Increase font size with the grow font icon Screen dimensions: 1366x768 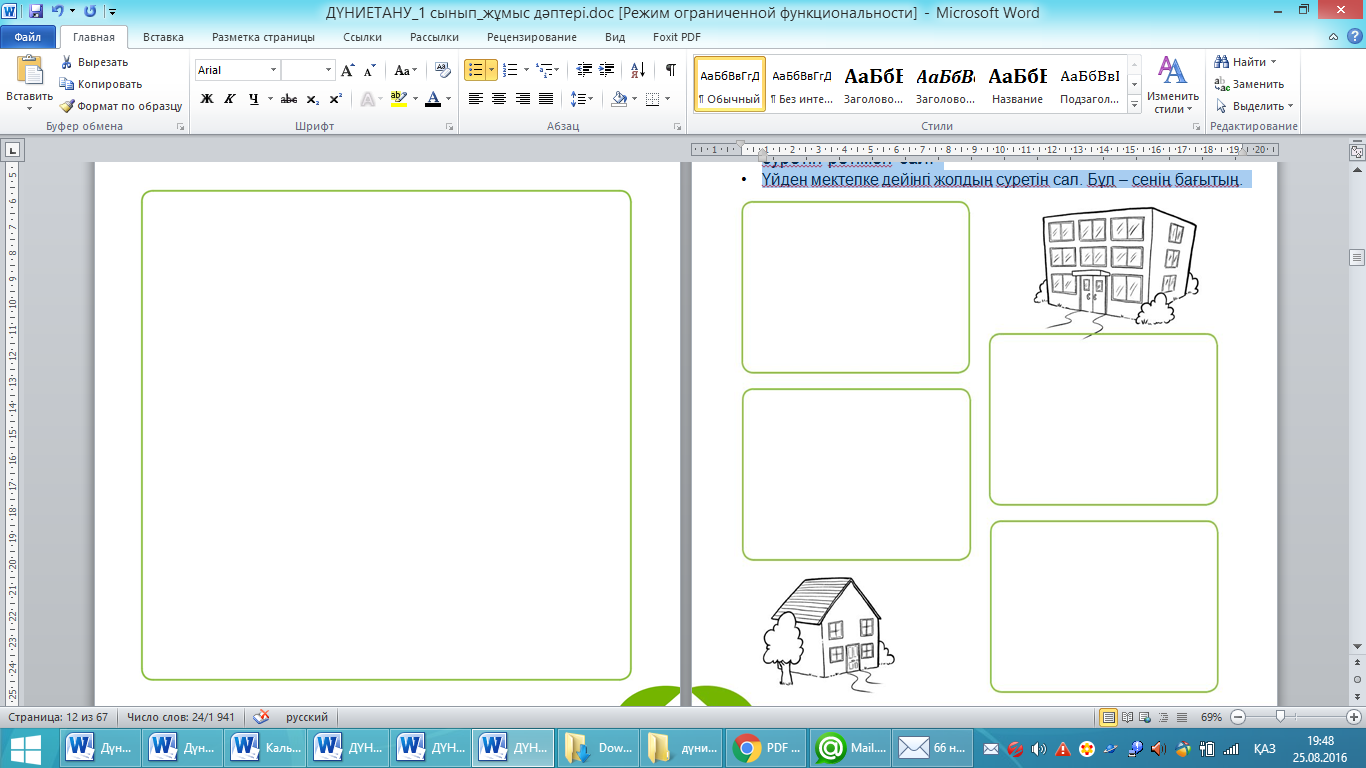click(348, 70)
